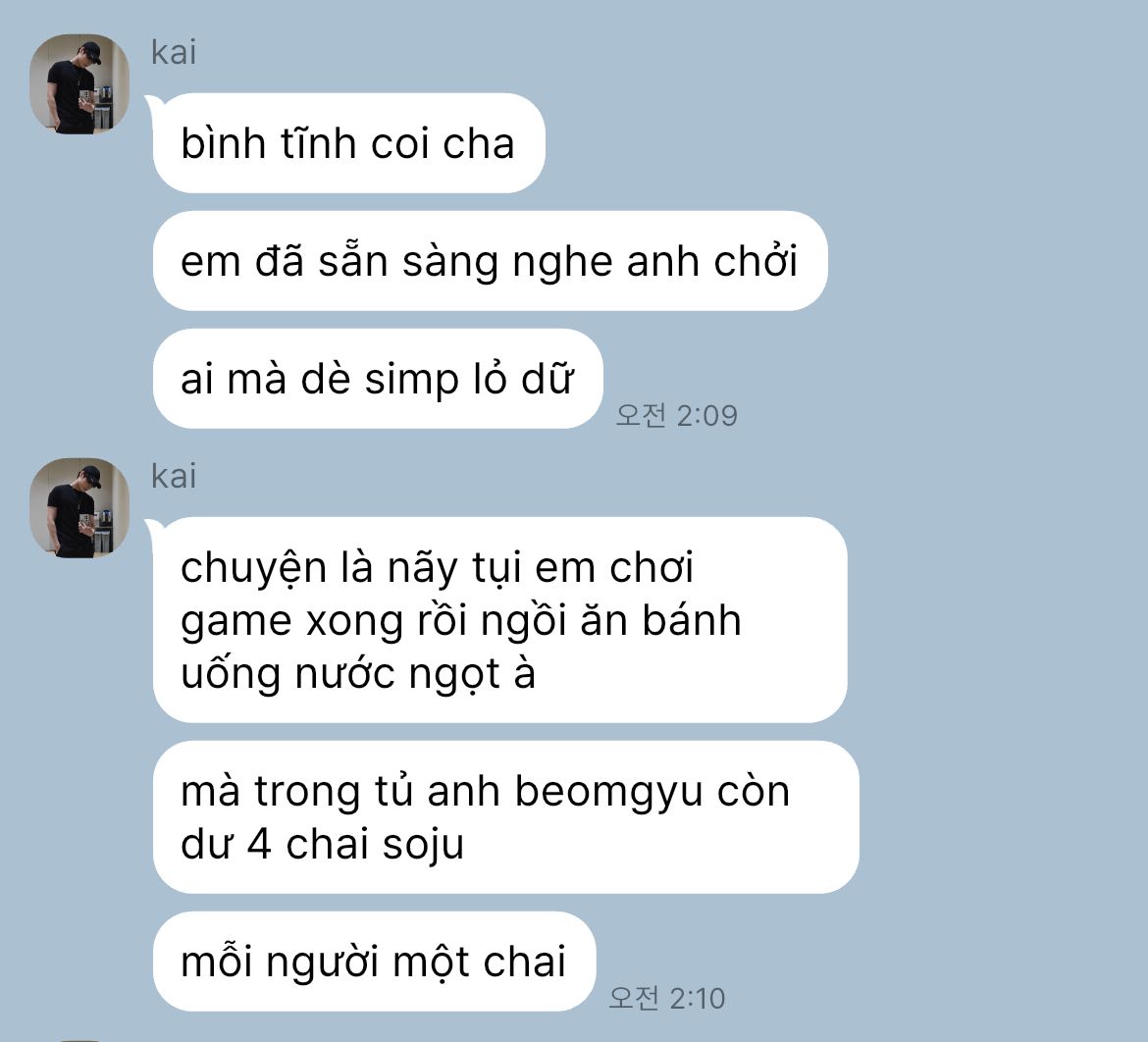Click the 오전 2:09 timestamp
This screenshot has height=1042, width=1148.
676,415
